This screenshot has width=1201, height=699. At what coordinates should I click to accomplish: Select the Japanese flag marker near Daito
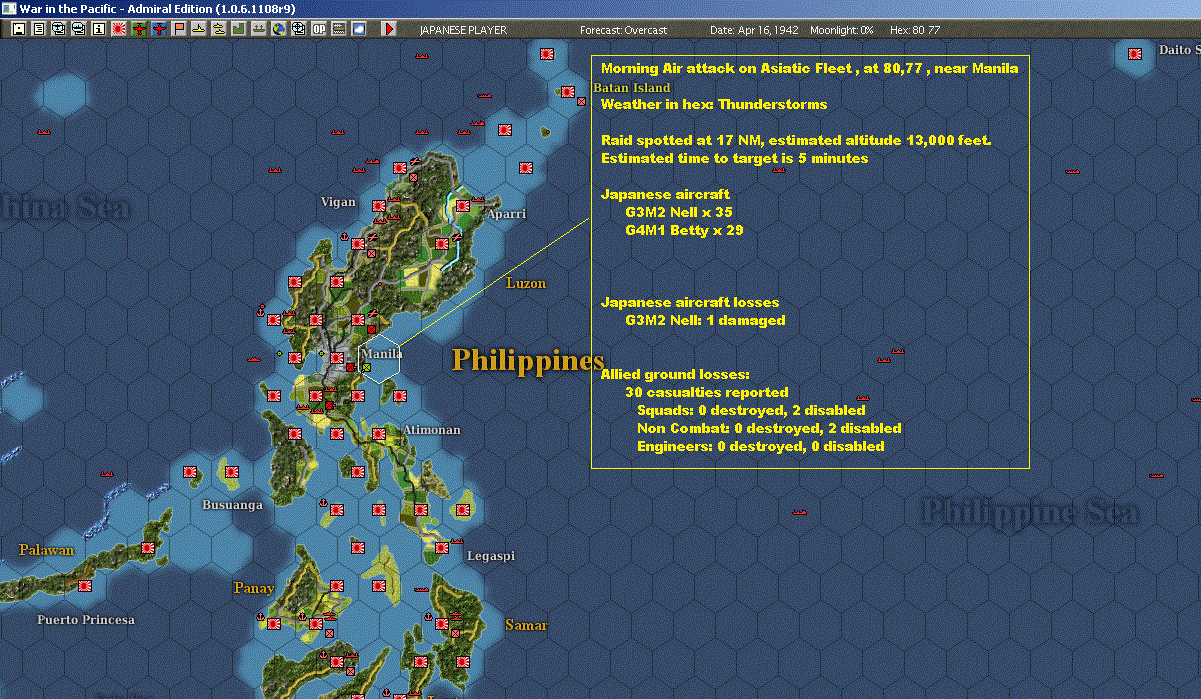tap(1135, 54)
